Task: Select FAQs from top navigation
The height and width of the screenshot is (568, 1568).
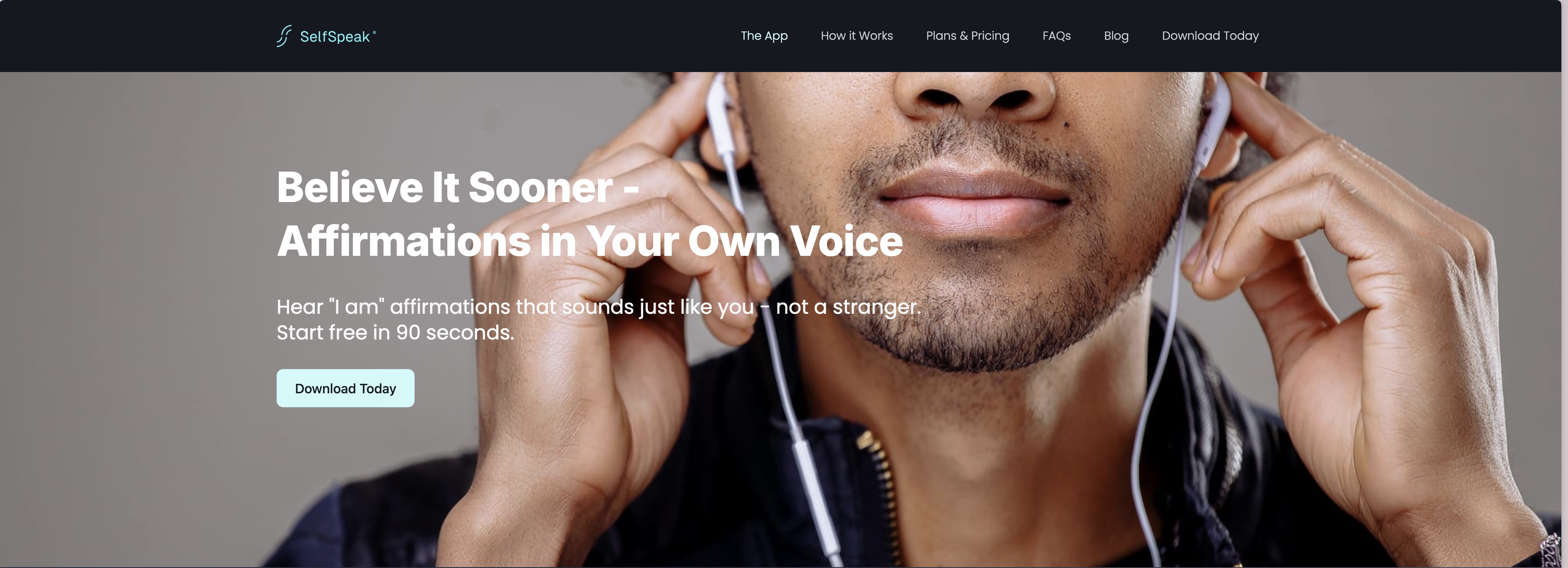Action: 1056,36
